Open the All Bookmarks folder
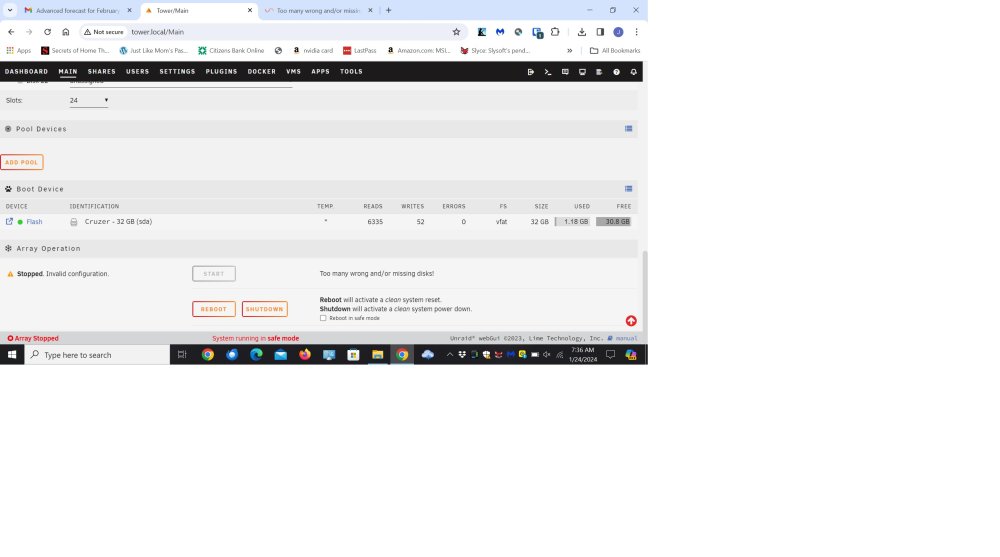1000x557 pixels. pyautogui.click(x=614, y=50)
